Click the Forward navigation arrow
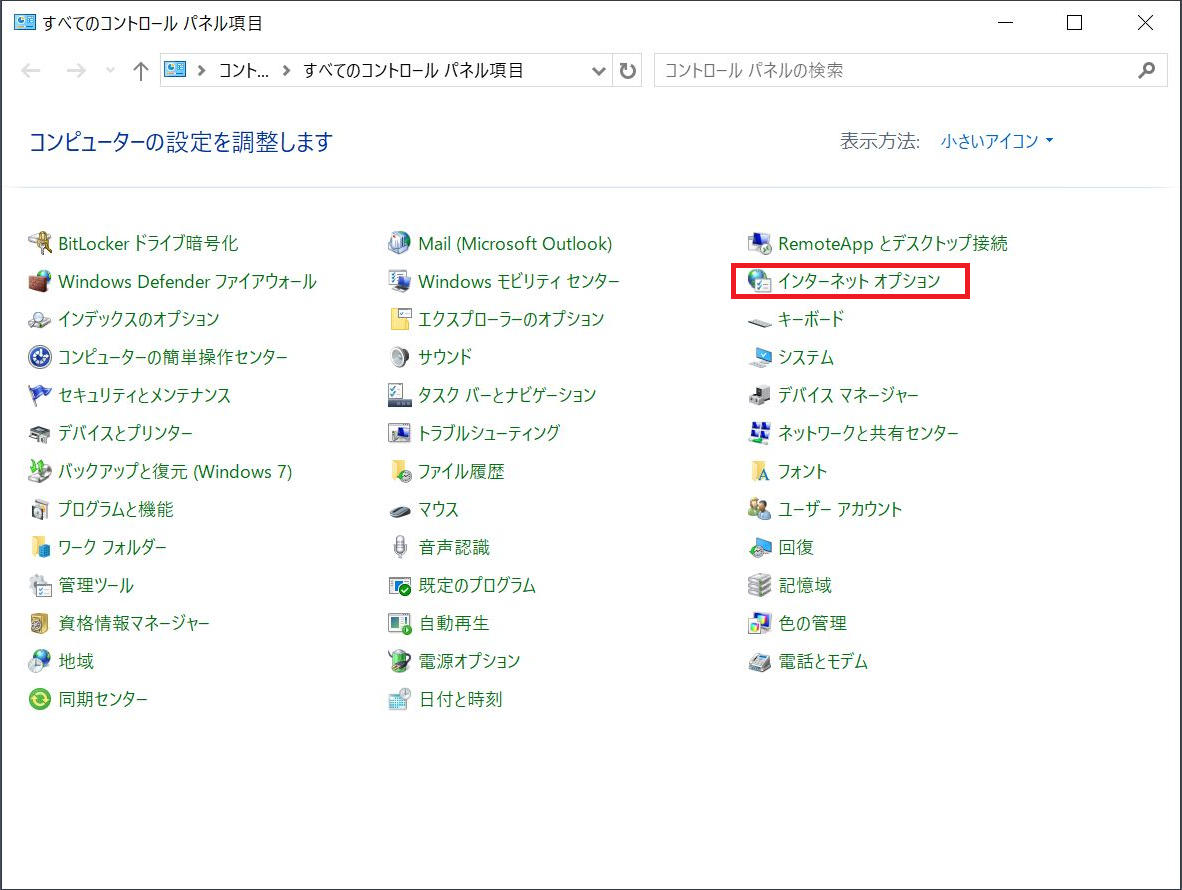 [x=76, y=71]
